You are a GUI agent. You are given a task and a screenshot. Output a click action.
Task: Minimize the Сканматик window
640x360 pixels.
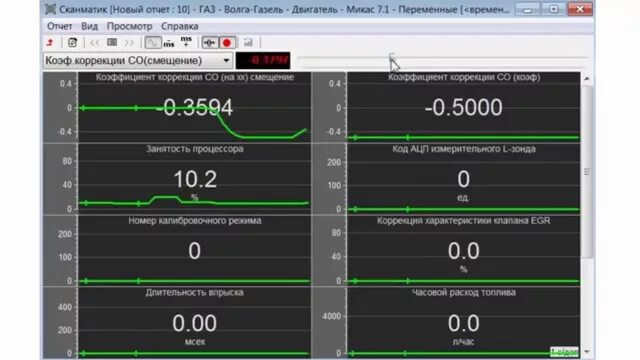527,9
